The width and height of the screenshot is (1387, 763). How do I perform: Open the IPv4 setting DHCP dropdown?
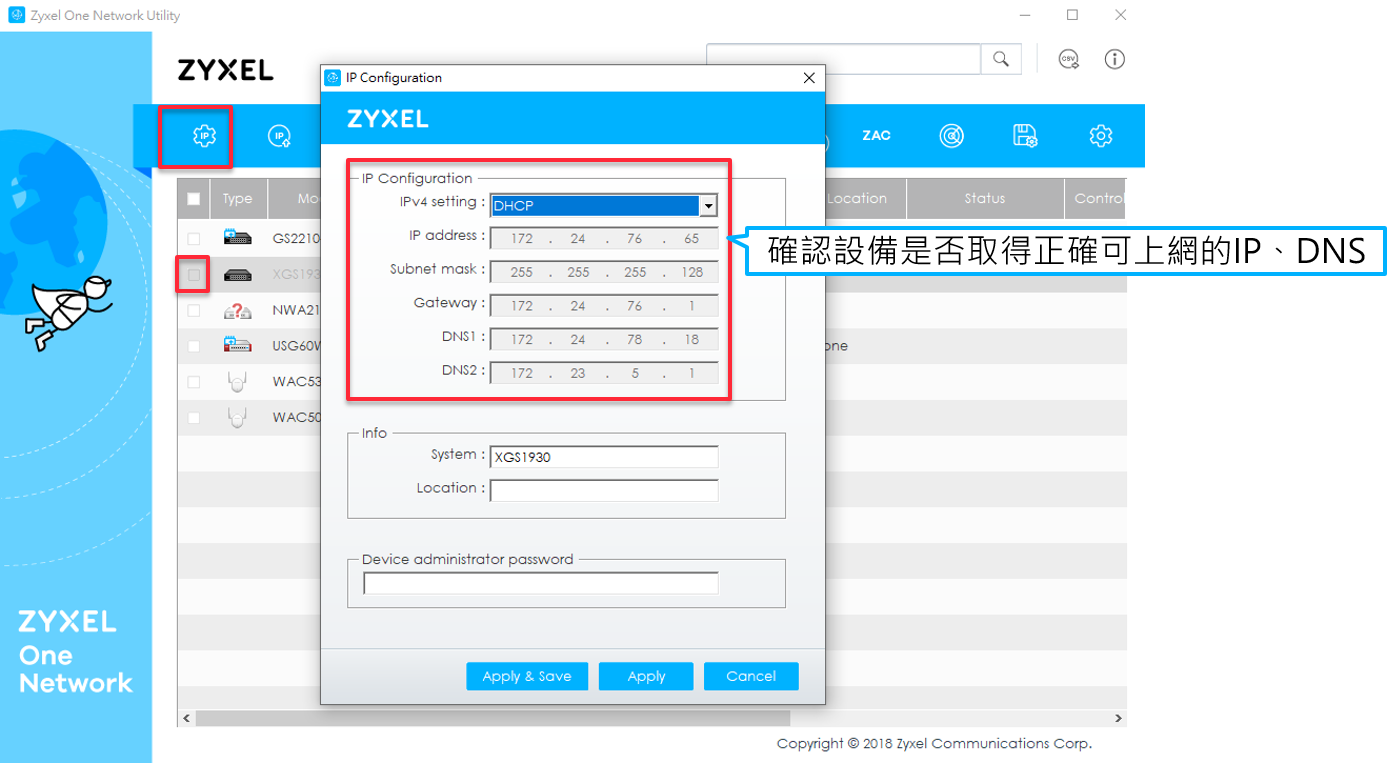(x=604, y=205)
